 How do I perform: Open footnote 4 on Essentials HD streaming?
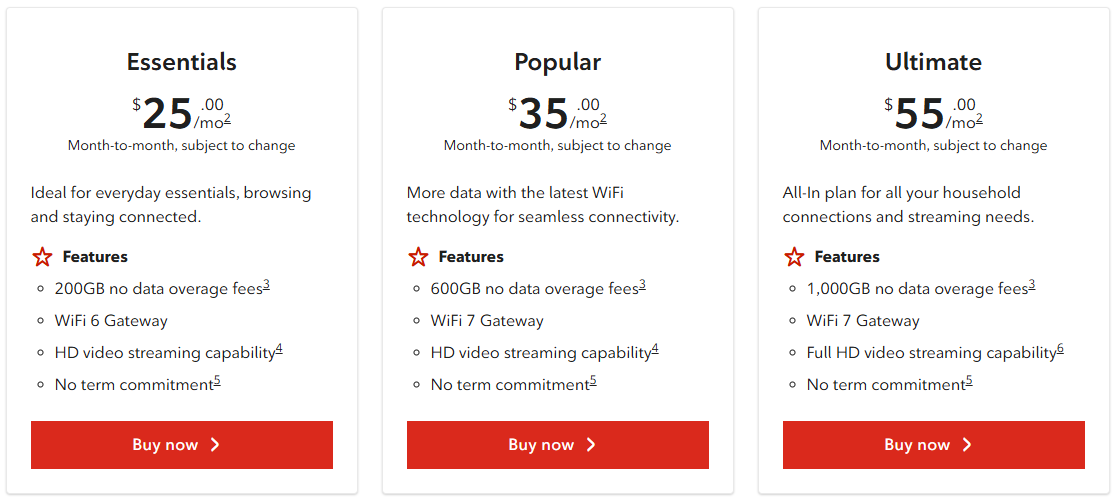[279, 349]
